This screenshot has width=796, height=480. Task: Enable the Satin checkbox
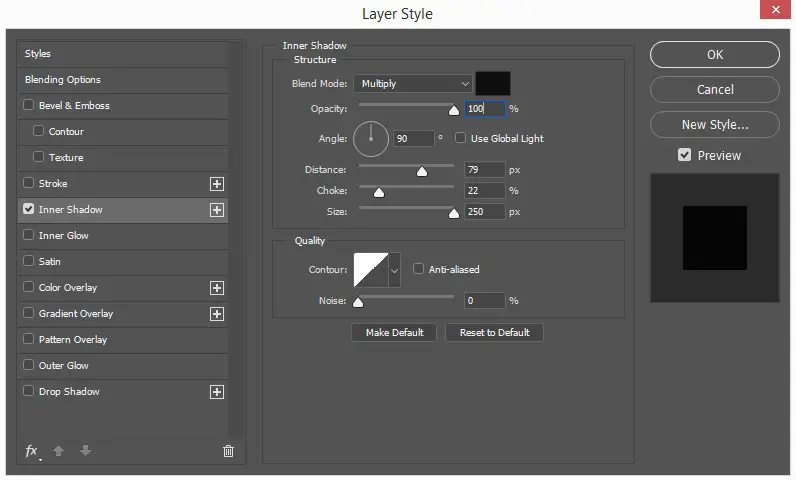pyautogui.click(x=28, y=260)
